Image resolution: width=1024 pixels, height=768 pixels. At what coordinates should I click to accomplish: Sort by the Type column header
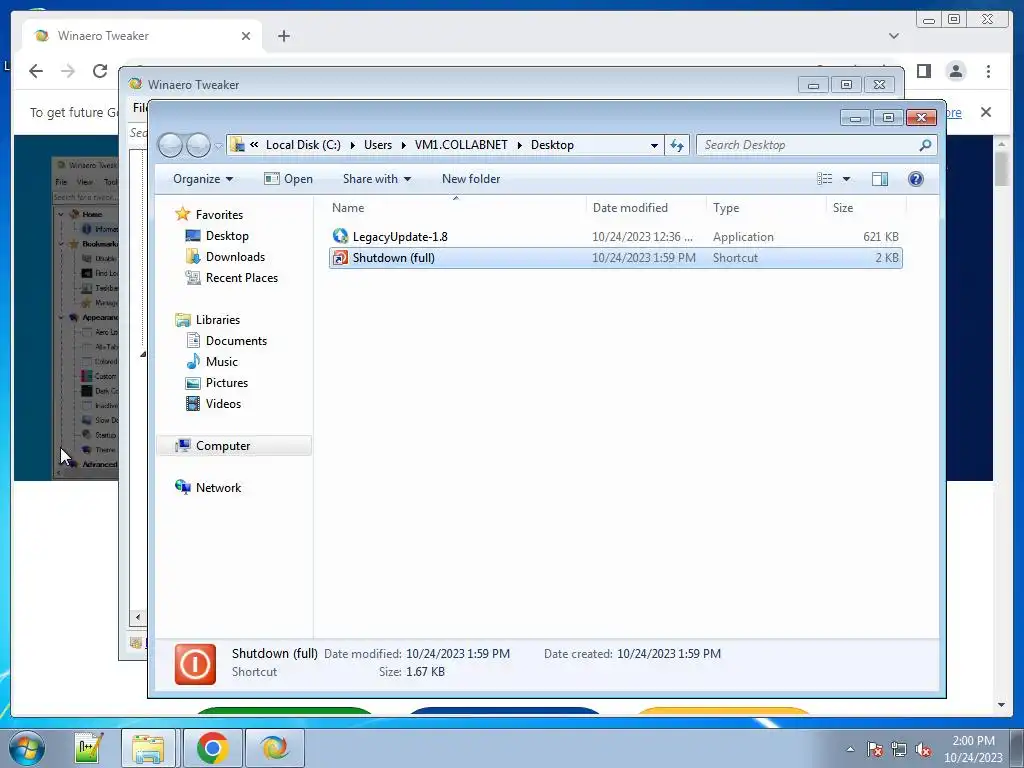tap(766, 208)
